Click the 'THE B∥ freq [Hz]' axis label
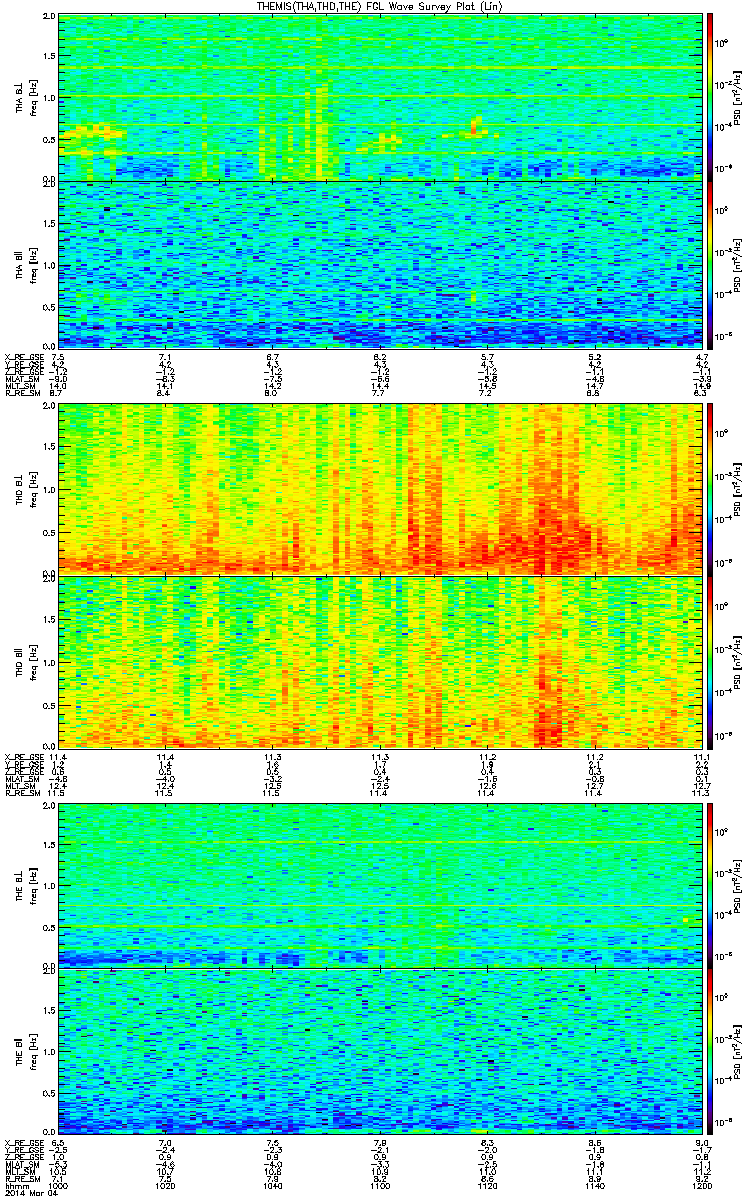The height and width of the screenshot is (1200, 750). tap(24, 1050)
